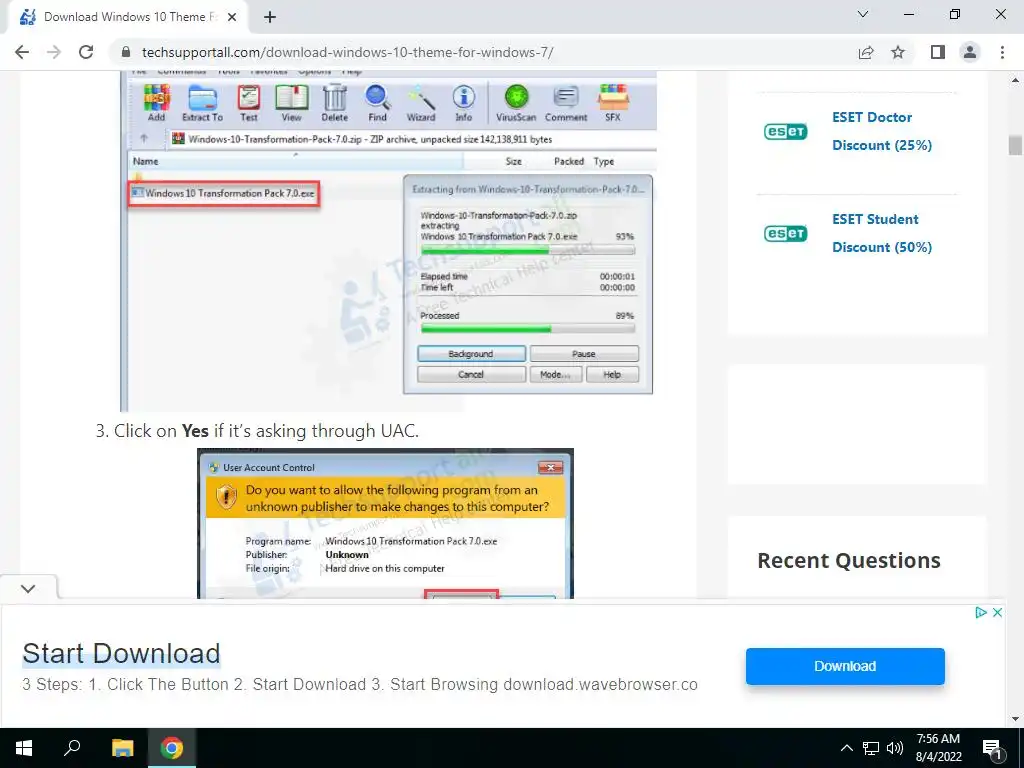This screenshot has height=768, width=1024.
Task: Collapse the bottom ad chevron
Action: point(28,588)
